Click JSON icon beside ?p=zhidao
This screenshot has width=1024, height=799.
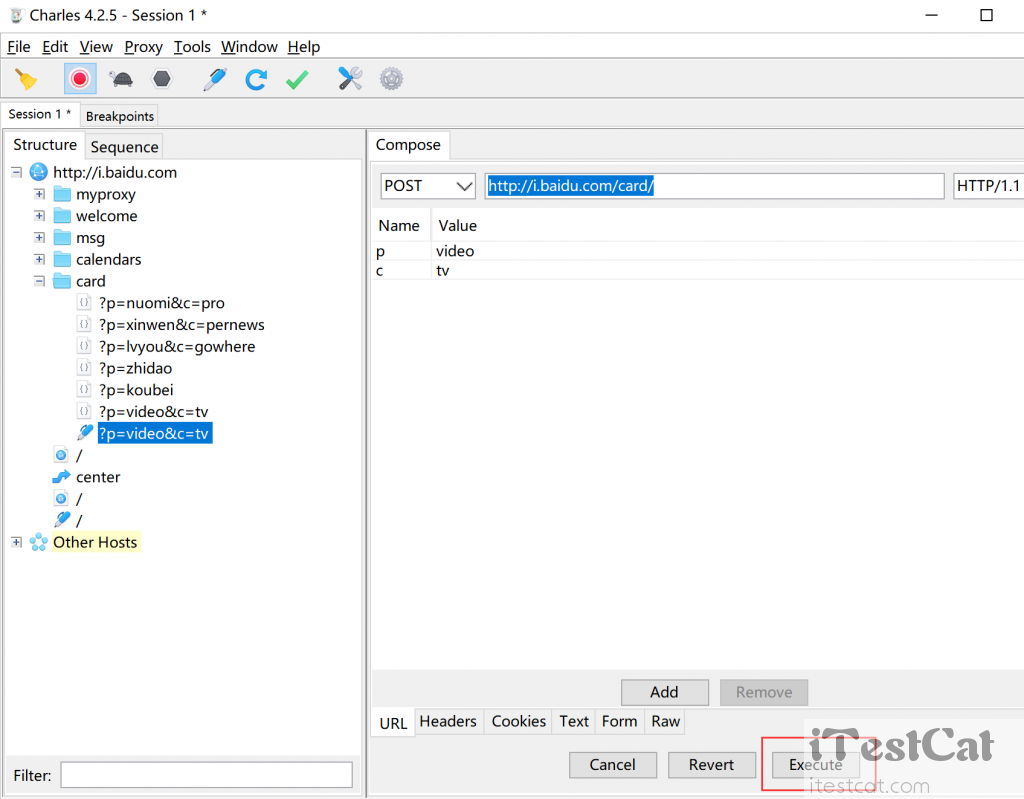(84, 368)
